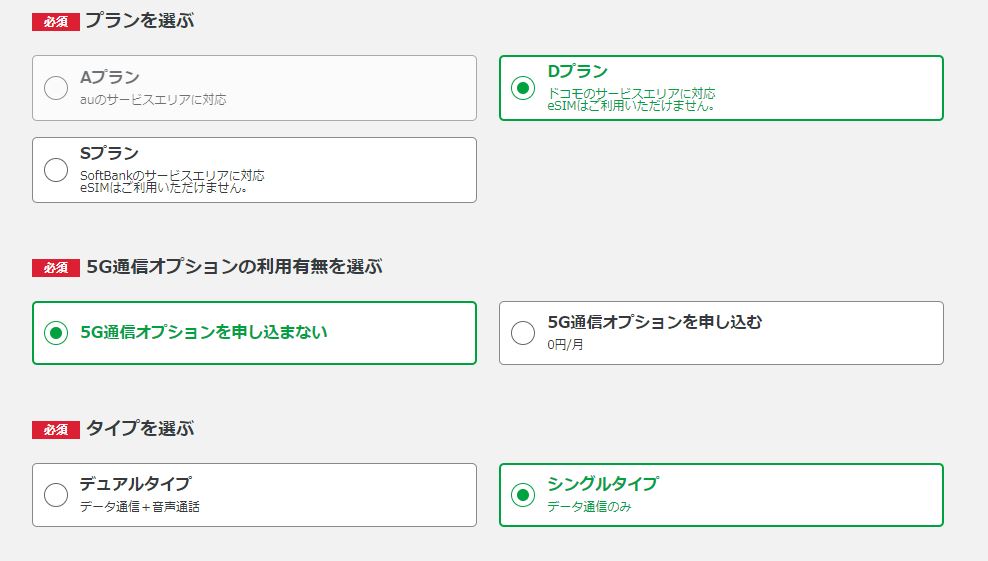The image size is (988, 561).
Task: Select シングルタイプ radio button
Action: click(523, 495)
